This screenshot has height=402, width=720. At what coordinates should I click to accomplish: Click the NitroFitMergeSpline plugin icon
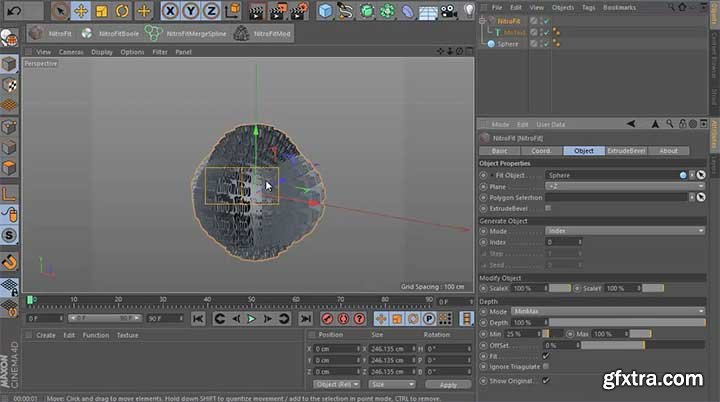pyautogui.click(x=155, y=33)
